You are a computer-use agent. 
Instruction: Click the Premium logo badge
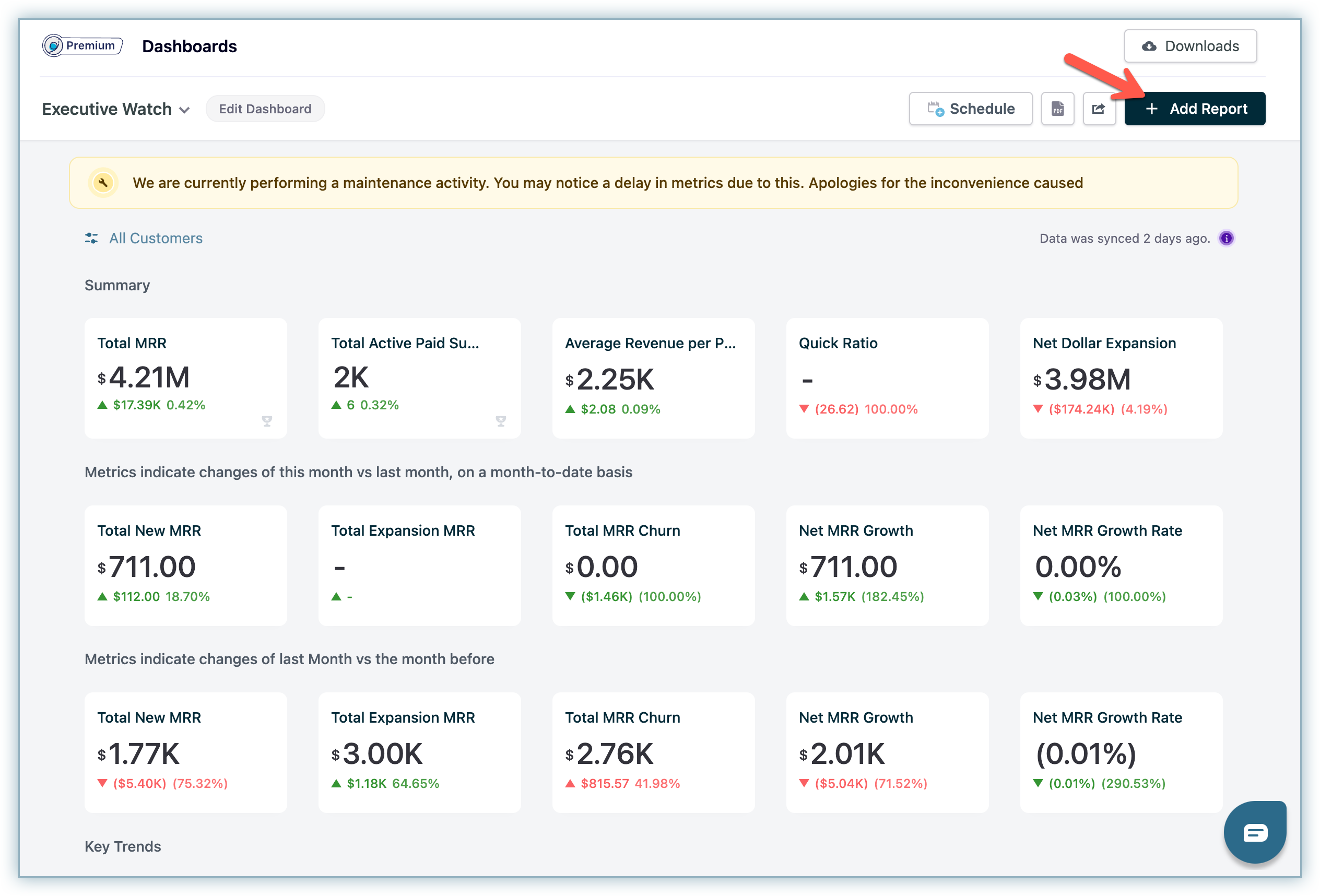(x=82, y=45)
